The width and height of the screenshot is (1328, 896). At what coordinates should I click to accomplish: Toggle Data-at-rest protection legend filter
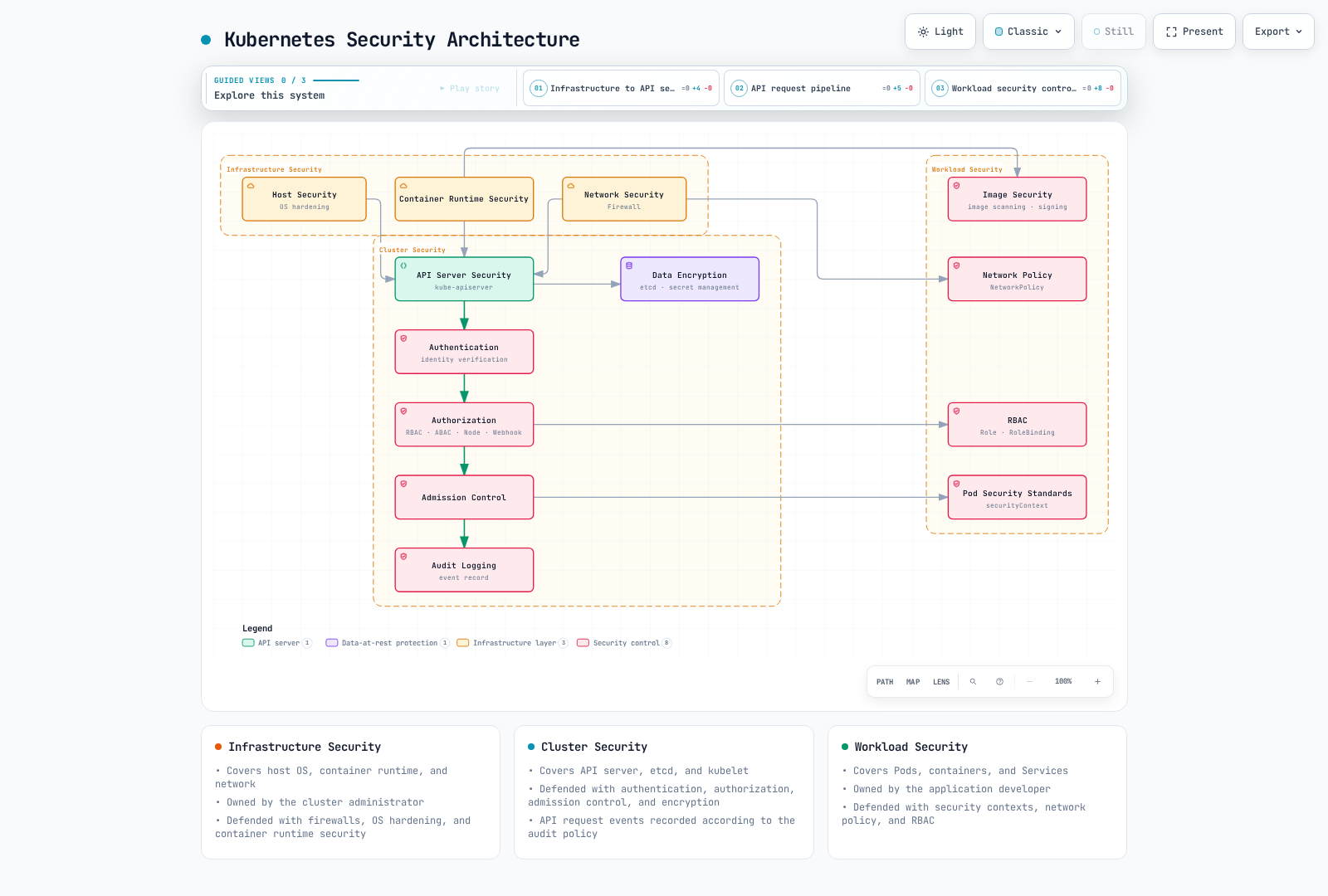pyautogui.click(x=388, y=643)
